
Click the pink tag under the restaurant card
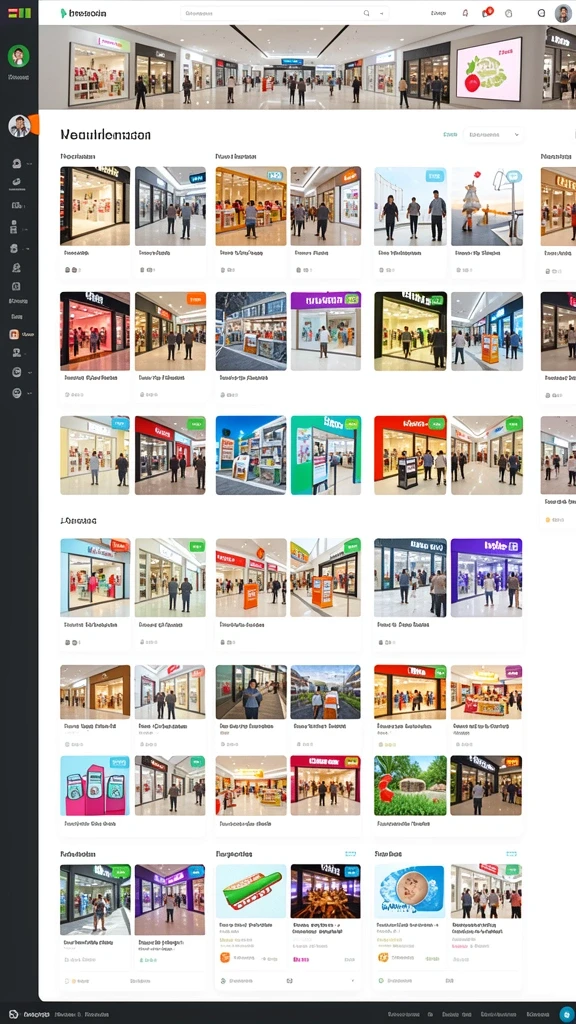click(x=300, y=959)
